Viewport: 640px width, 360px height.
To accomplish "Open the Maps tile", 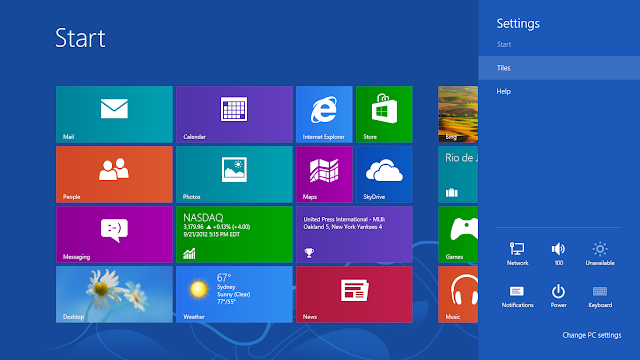I will (x=324, y=174).
